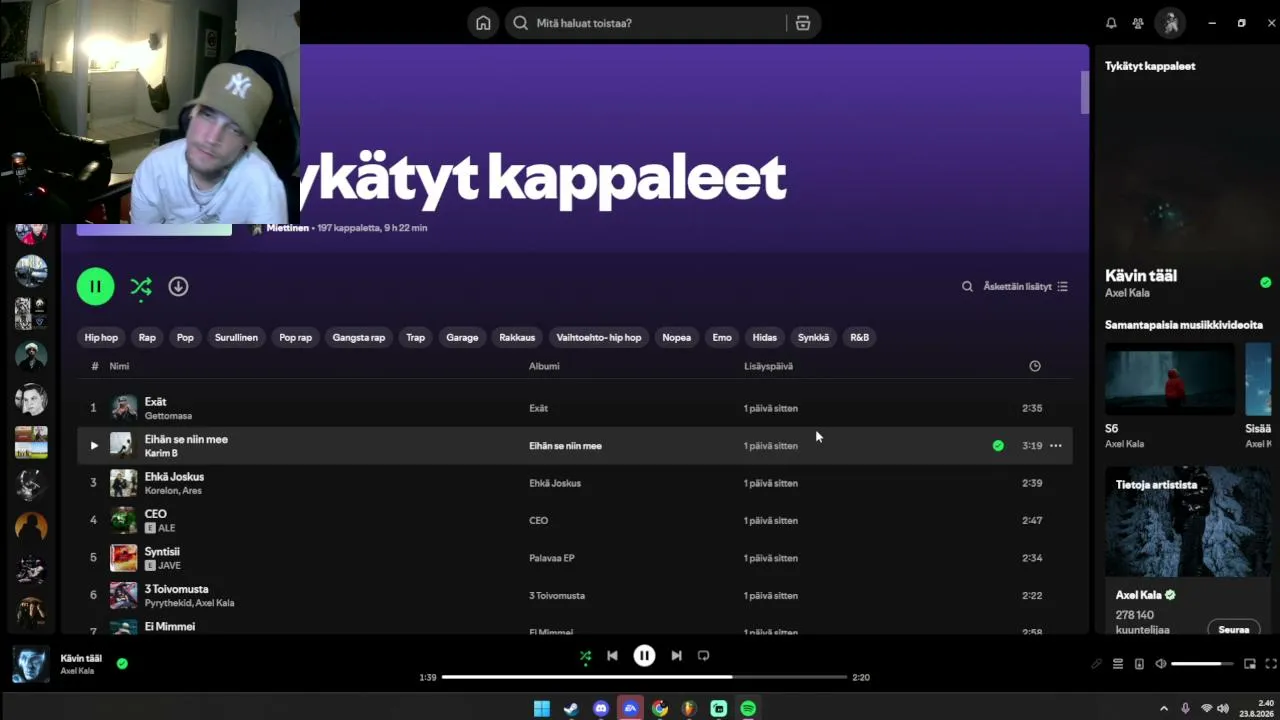
Task: Select the Ehkä Joskus track title
Action: click(174, 477)
